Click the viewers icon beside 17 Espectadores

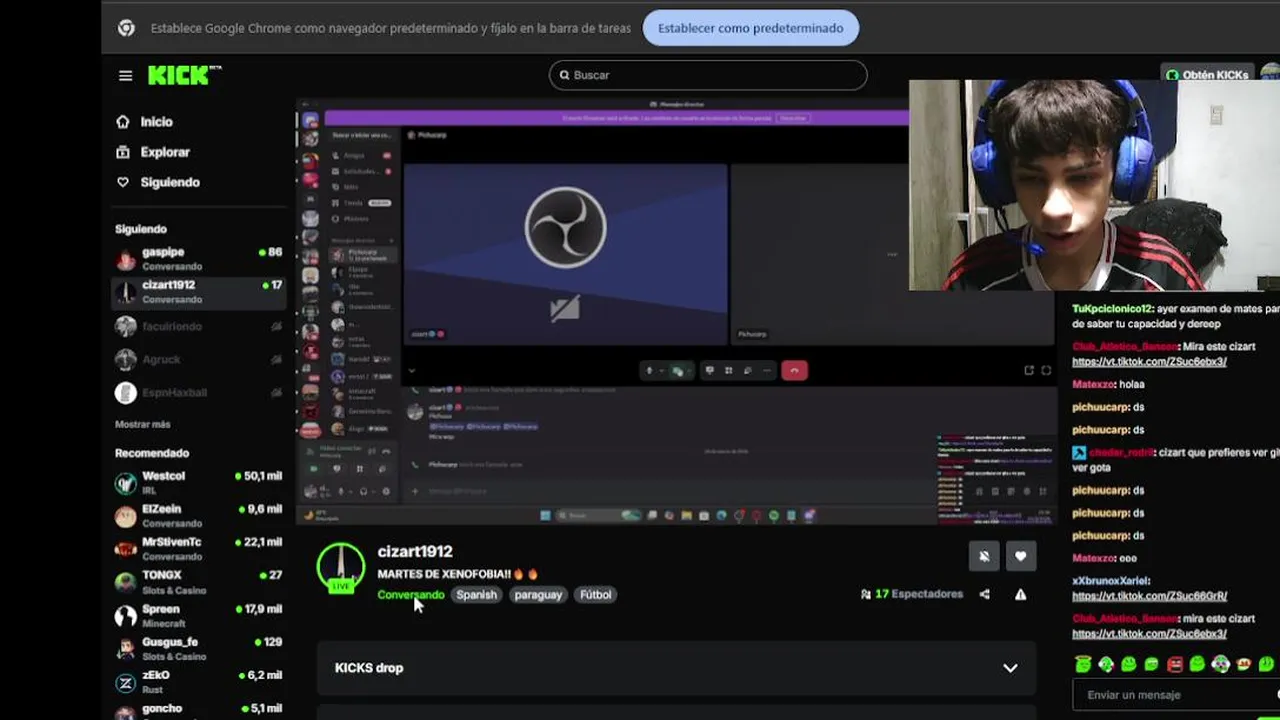[x=865, y=594]
